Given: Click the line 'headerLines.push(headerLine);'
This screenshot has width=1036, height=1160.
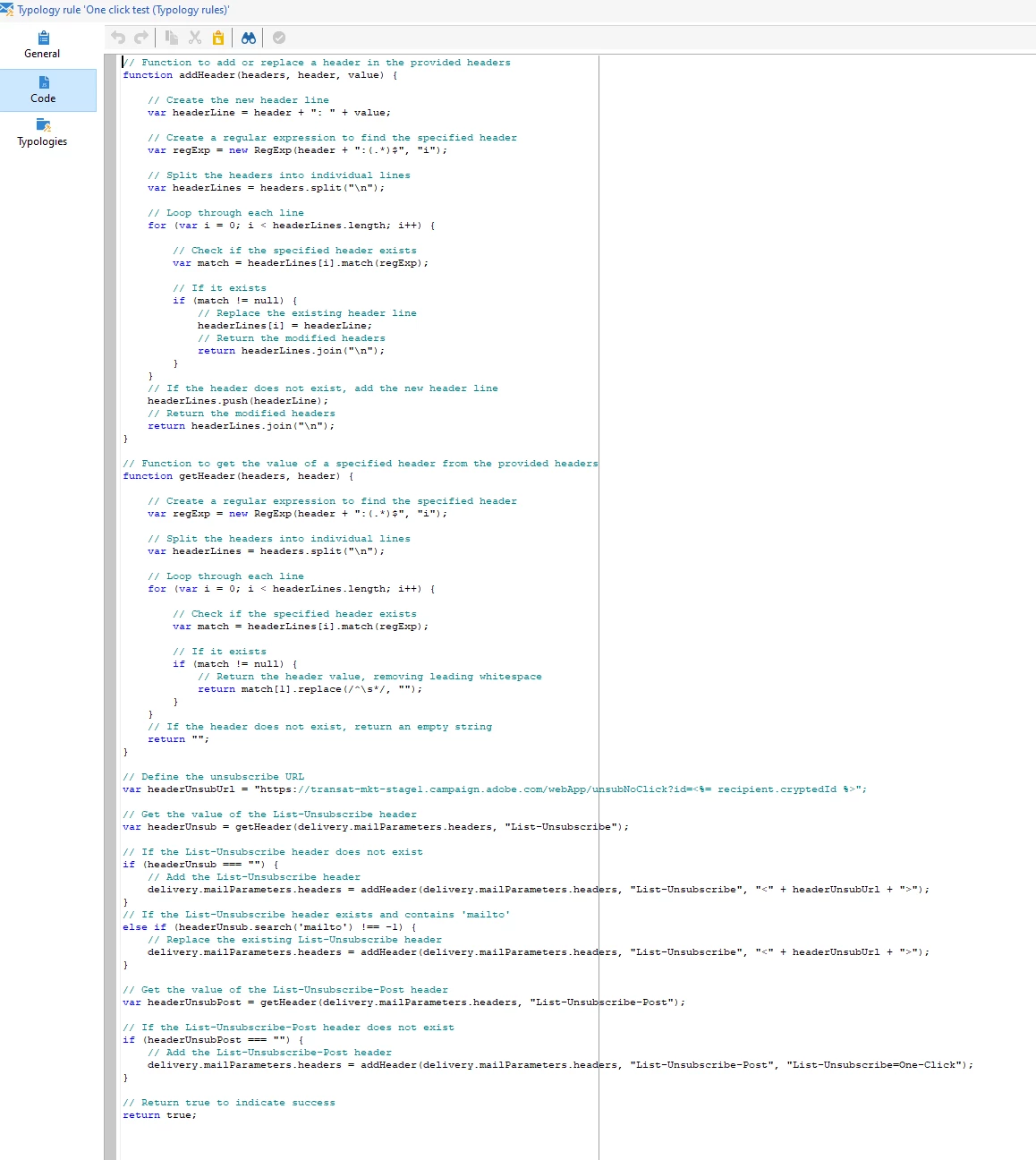Looking at the screenshot, I should click(x=238, y=401).
